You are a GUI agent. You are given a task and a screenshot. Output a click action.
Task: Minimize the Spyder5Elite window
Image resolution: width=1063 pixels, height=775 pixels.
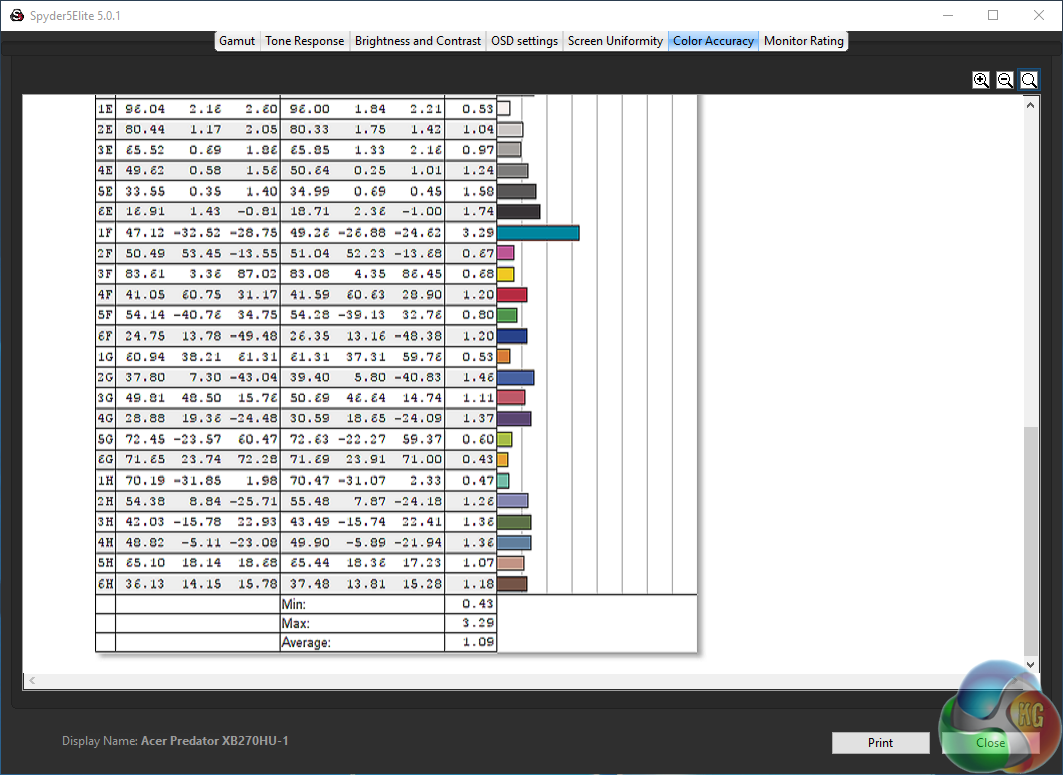pyautogui.click(x=948, y=15)
